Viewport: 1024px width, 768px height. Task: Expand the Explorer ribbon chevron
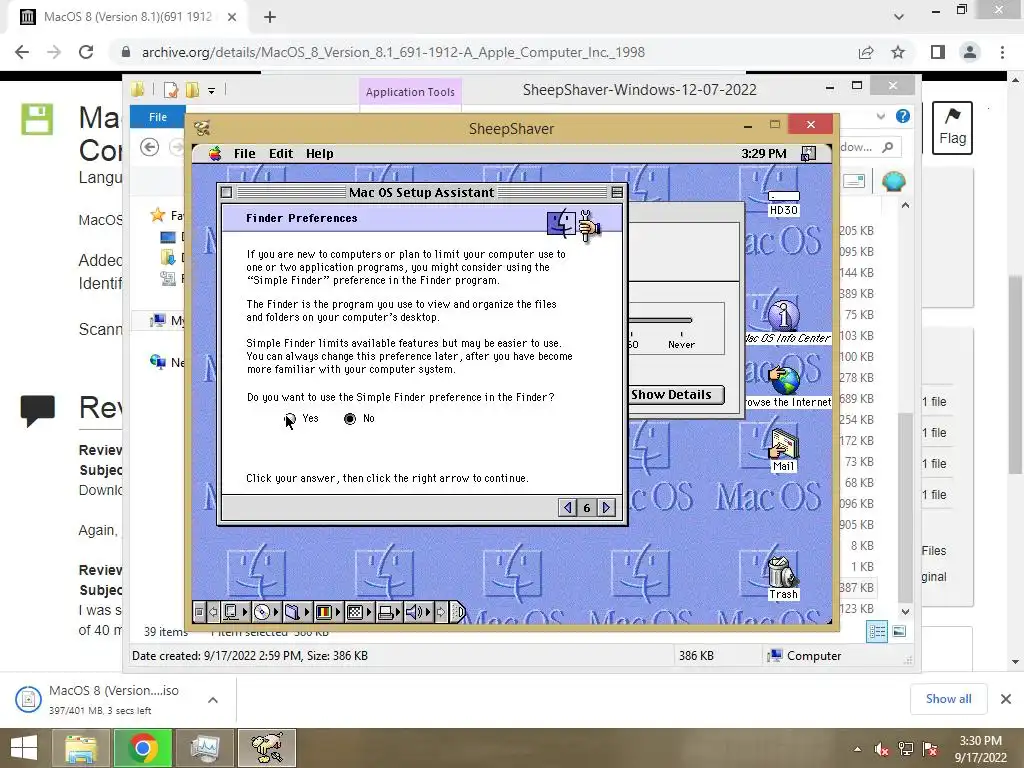click(880, 116)
